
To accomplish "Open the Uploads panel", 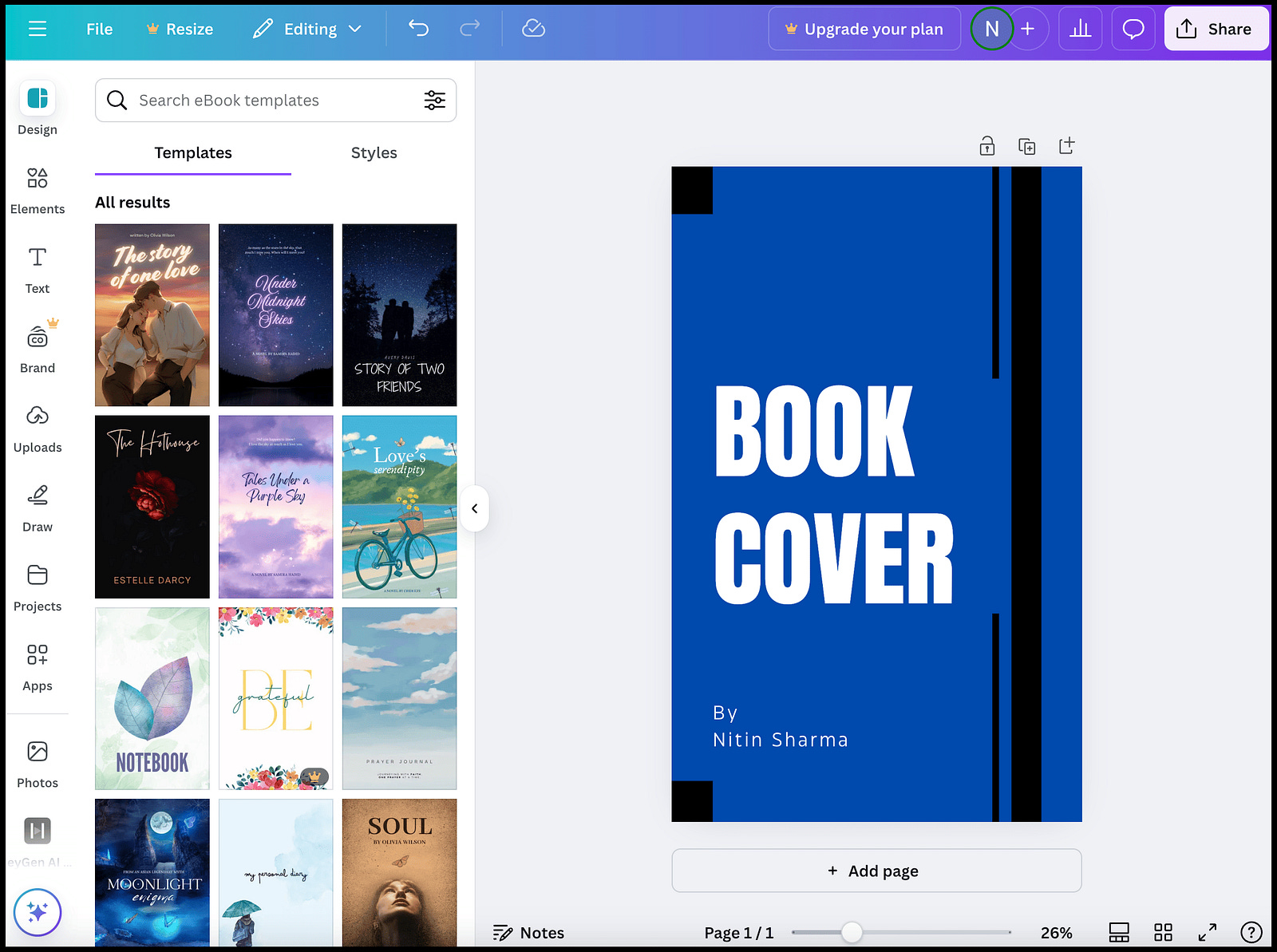I will click(x=38, y=430).
